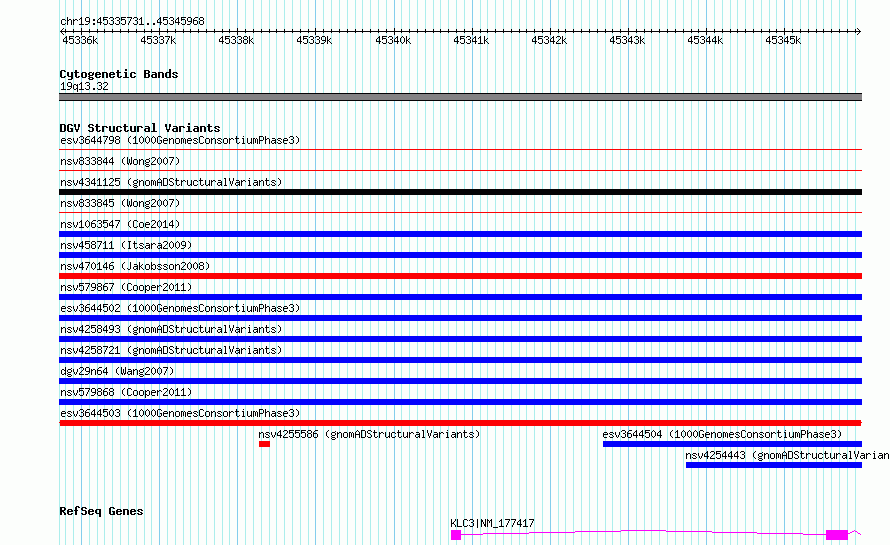
Task: Click the 45340k ruler tick label
Action: click(x=393, y=40)
